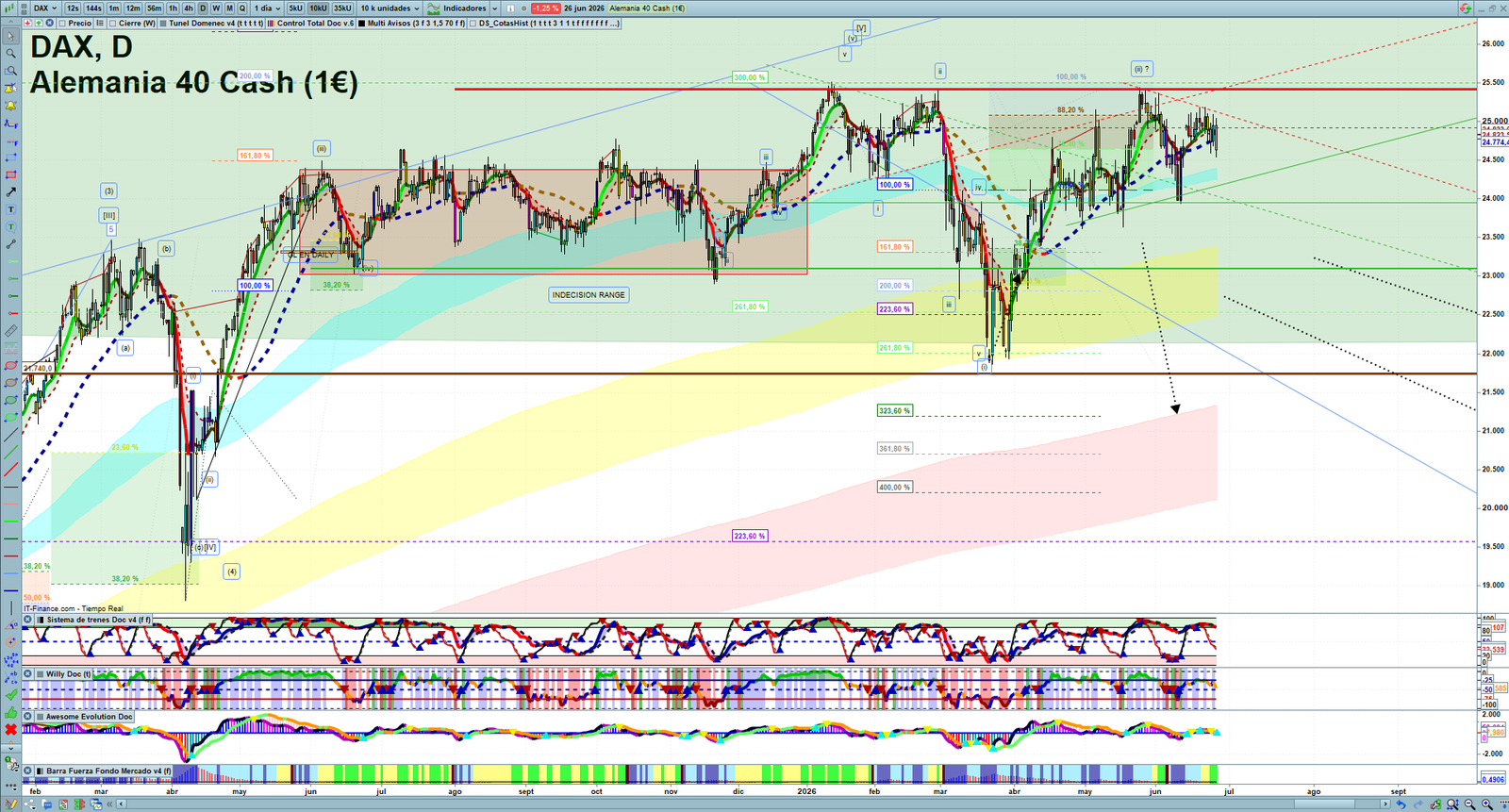Image resolution: width=1509 pixels, height=812 pixels.
Task: Toggle the Multi Avisos black color swatch
Action: point(361,23)
